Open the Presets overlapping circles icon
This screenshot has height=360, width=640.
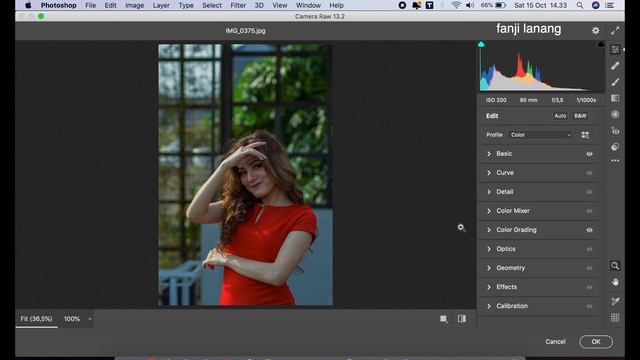(x=615, y=147)
